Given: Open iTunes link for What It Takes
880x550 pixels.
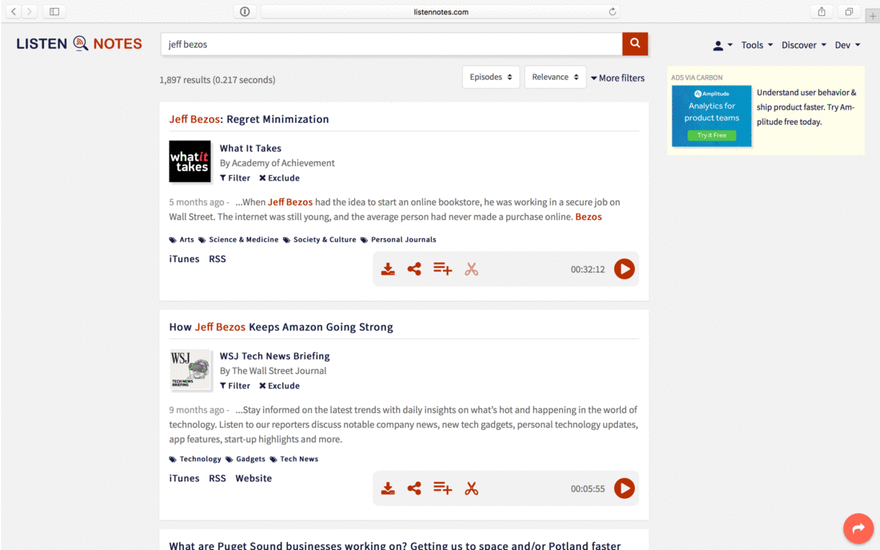Looking at the screenshot, I should (184, 259).
